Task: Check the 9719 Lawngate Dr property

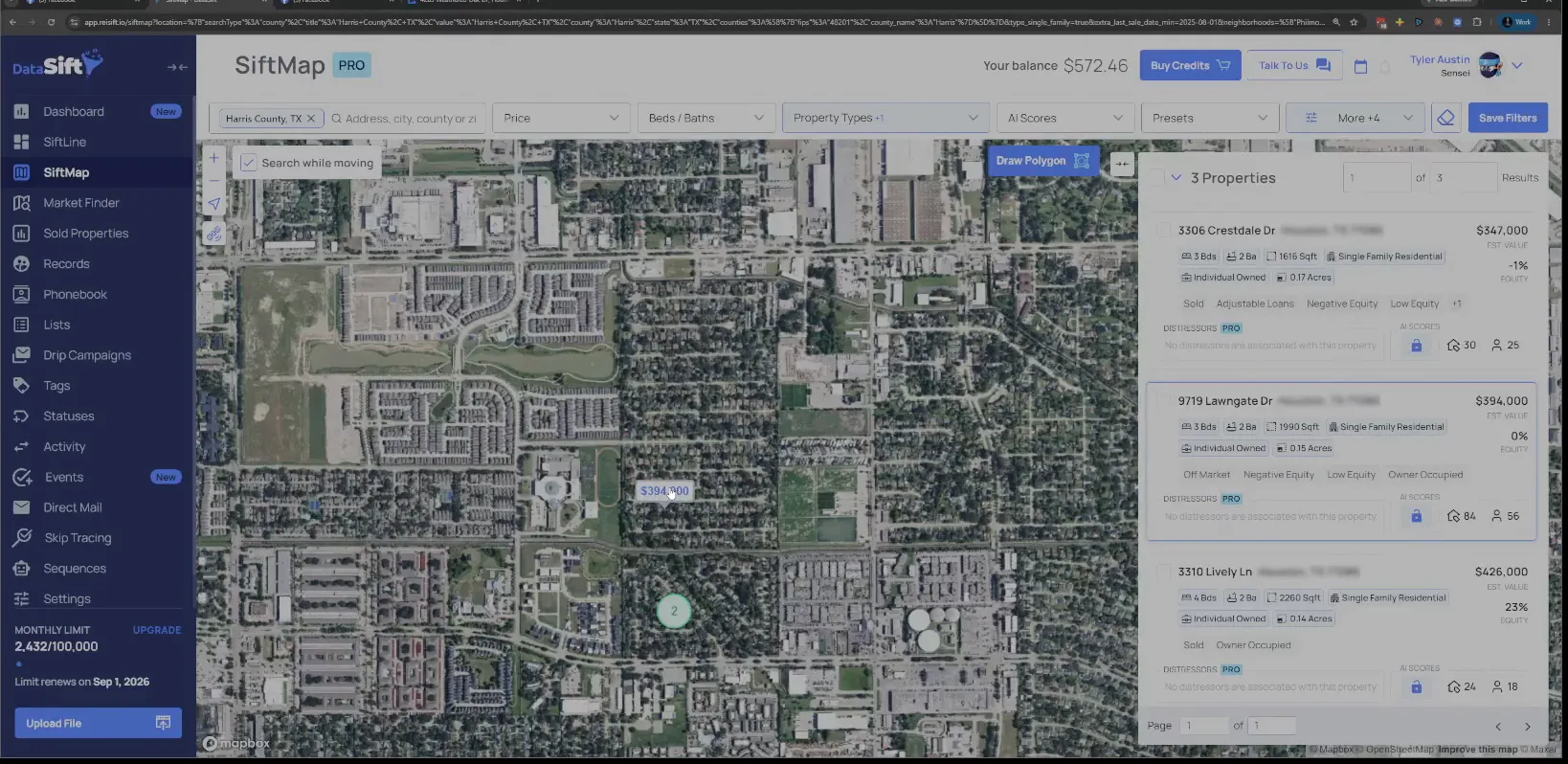Action: (x=1163, y=401)
